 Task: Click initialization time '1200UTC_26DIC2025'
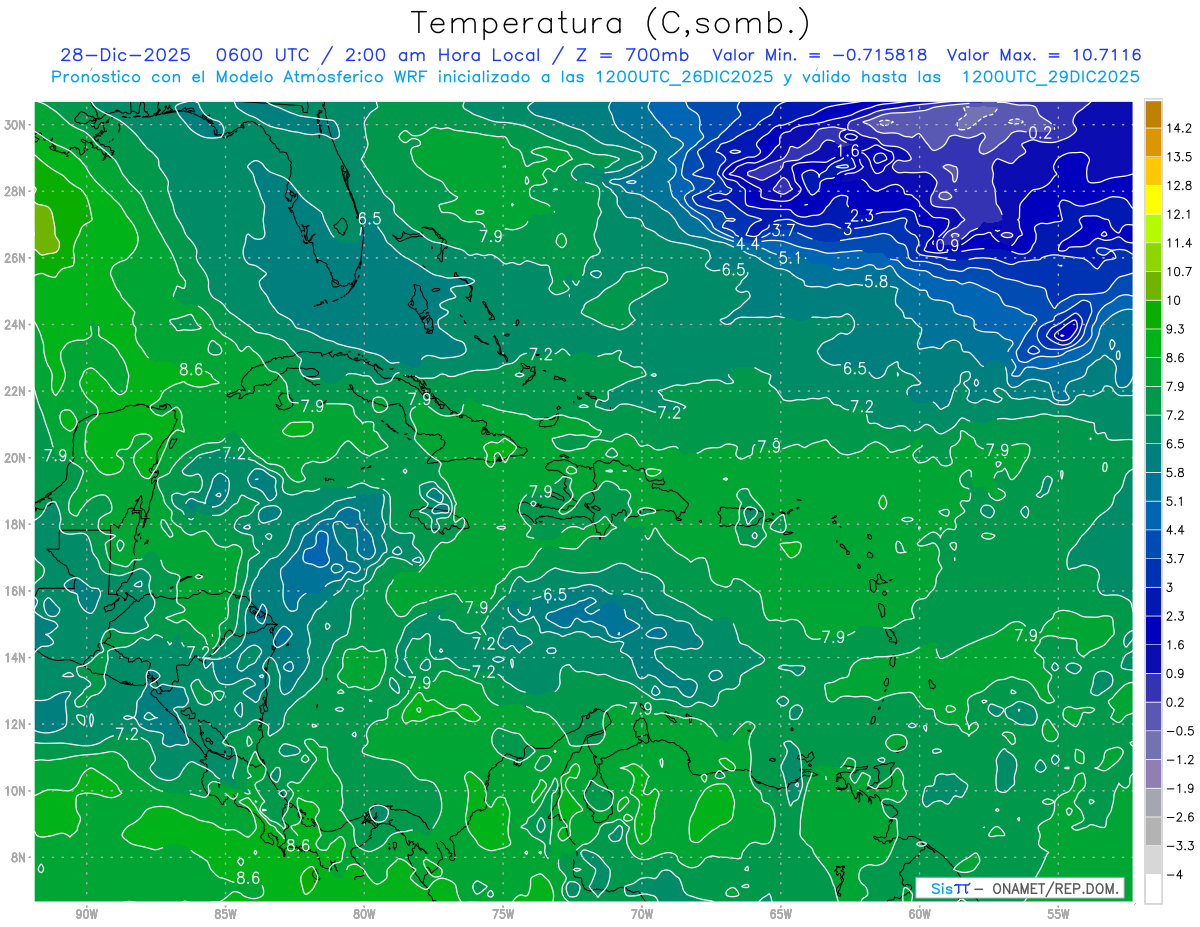tap(683, 76)
